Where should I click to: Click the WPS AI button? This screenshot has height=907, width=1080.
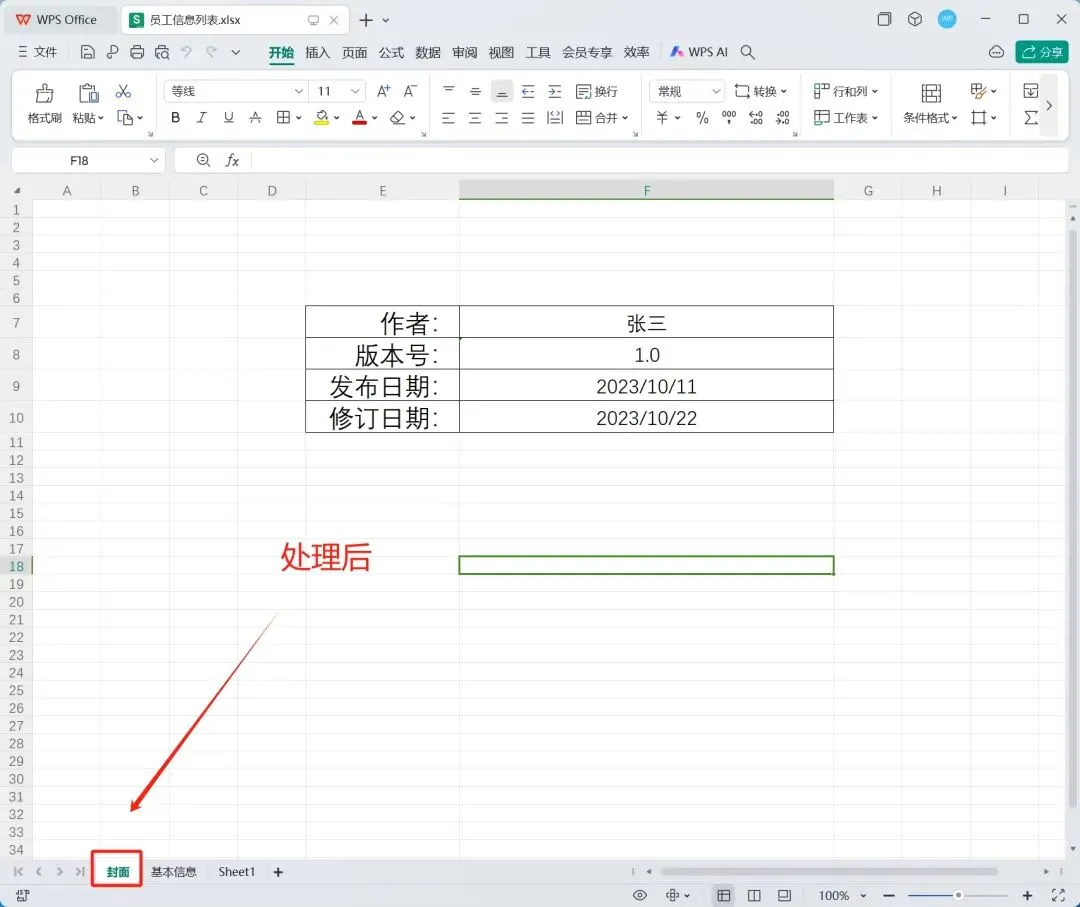click(x=699, y=52)
